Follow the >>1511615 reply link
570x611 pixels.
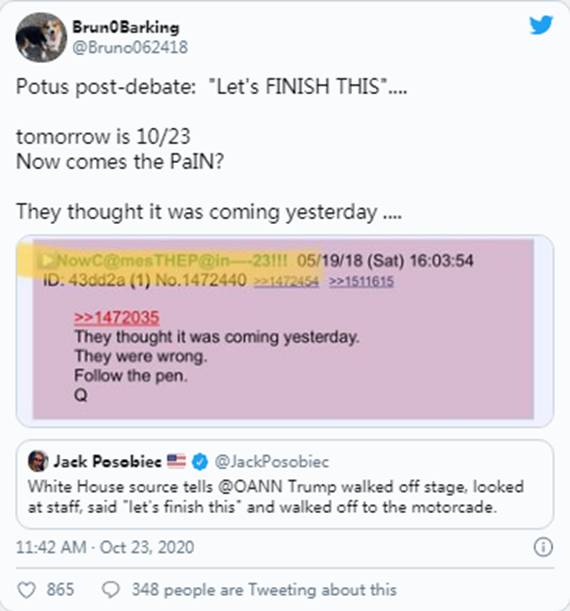click(x=361, y=281)
